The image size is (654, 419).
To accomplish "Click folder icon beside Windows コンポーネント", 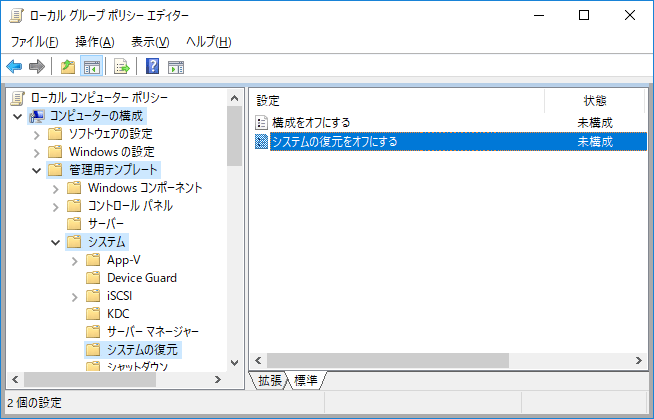I will (74, 188).
